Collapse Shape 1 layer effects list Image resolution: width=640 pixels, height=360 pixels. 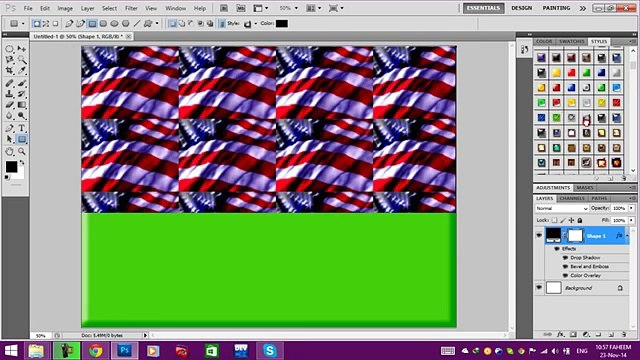[627, 236]
